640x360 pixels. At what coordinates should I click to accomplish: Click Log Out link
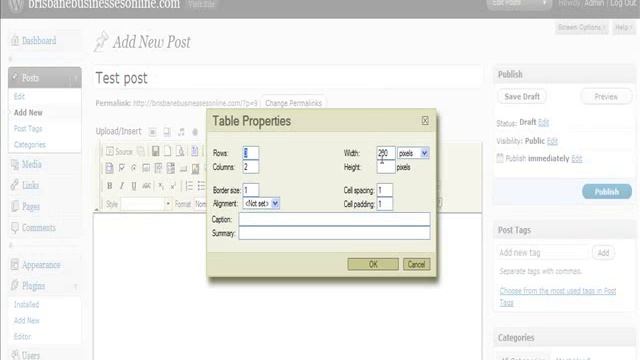(624, 3)
